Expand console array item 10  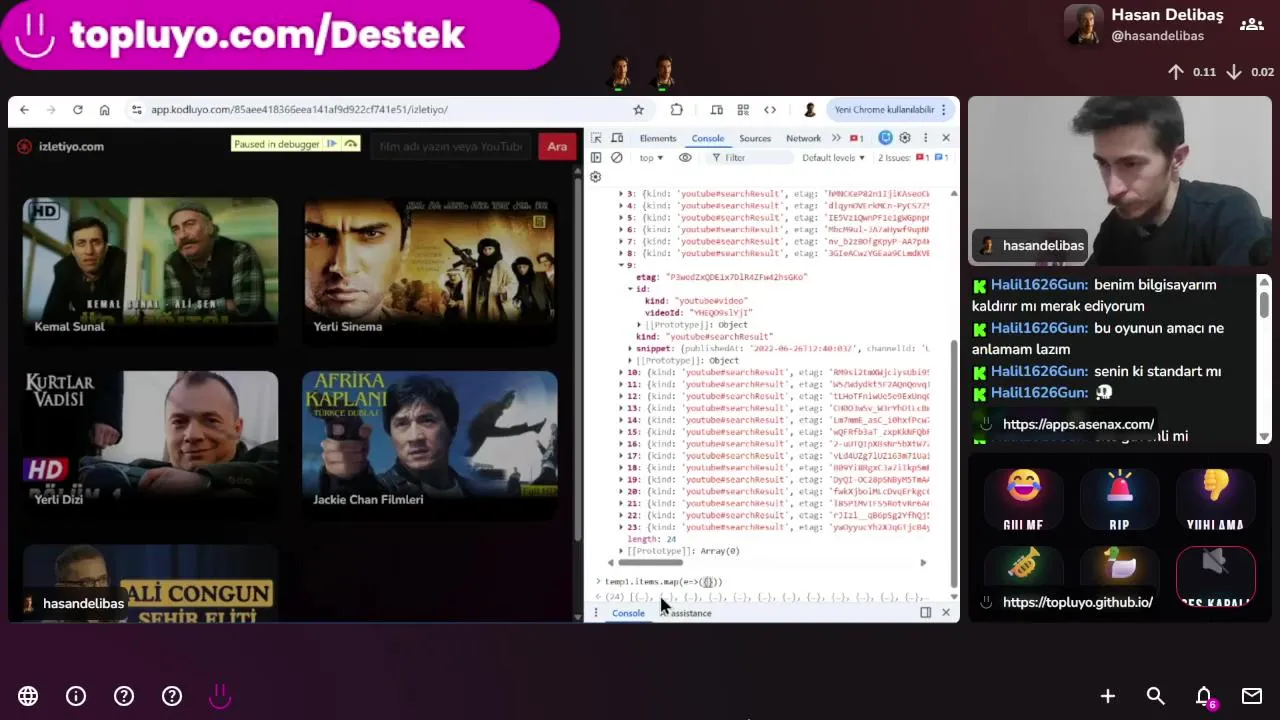[621, 372]
